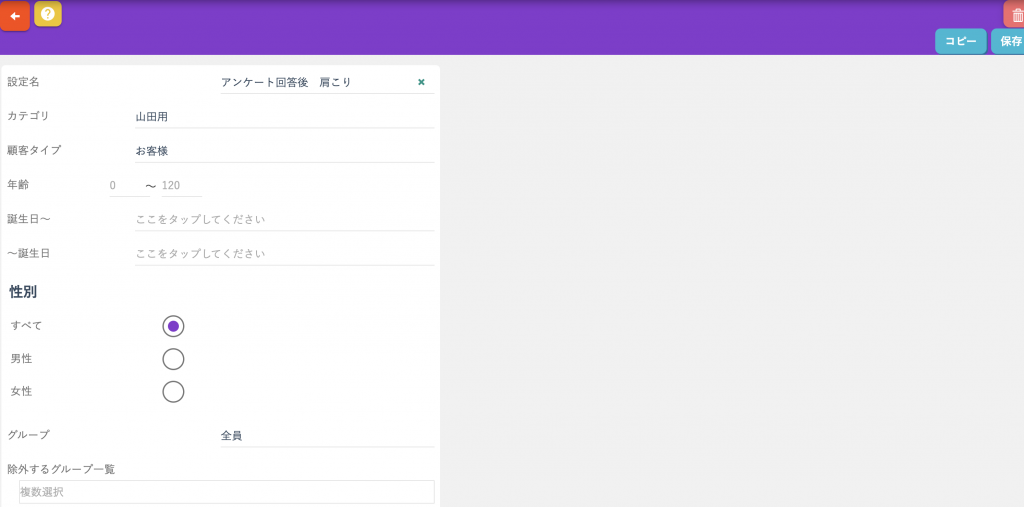The image size is (1024, 507).
Task: Click the 男性 label text
Action: pos(22,359)
